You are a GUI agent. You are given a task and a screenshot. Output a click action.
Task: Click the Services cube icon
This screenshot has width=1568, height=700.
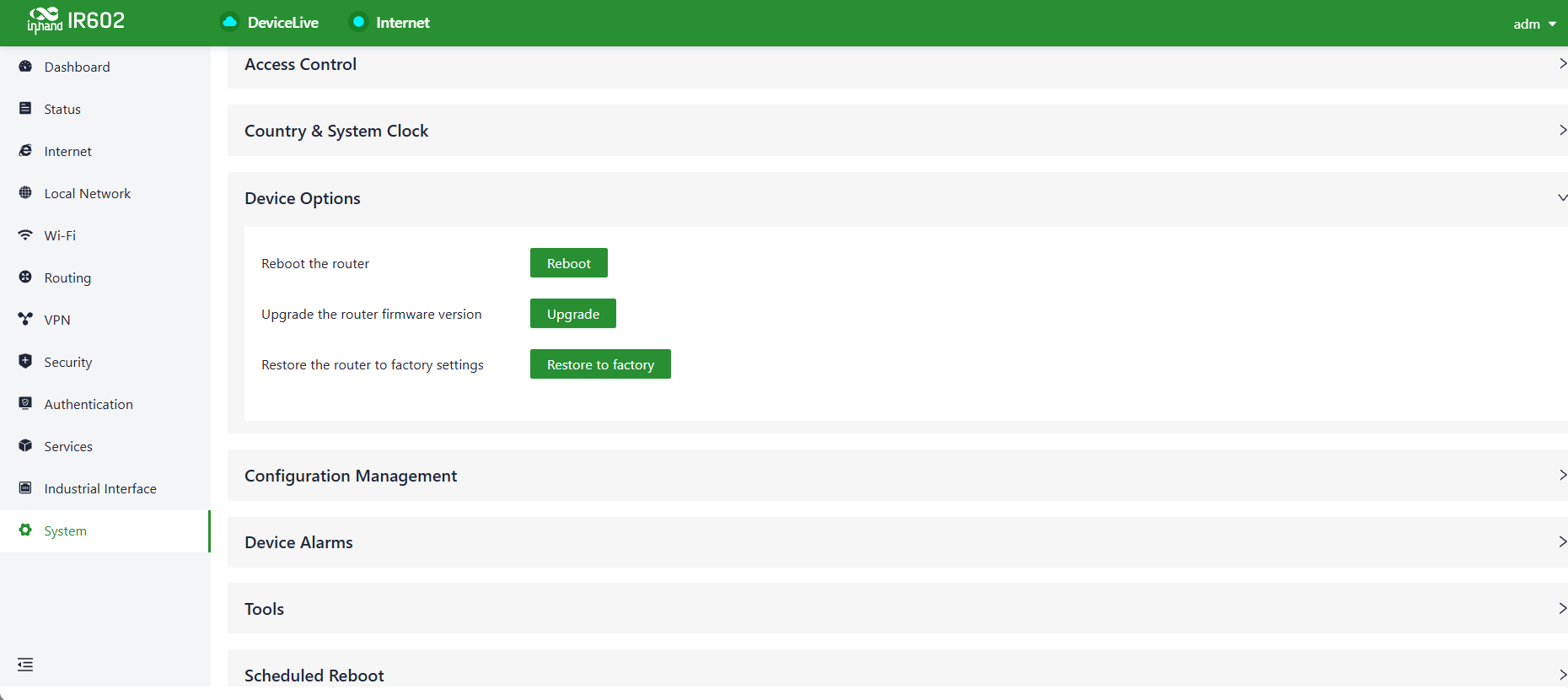[x=25, y=446]
